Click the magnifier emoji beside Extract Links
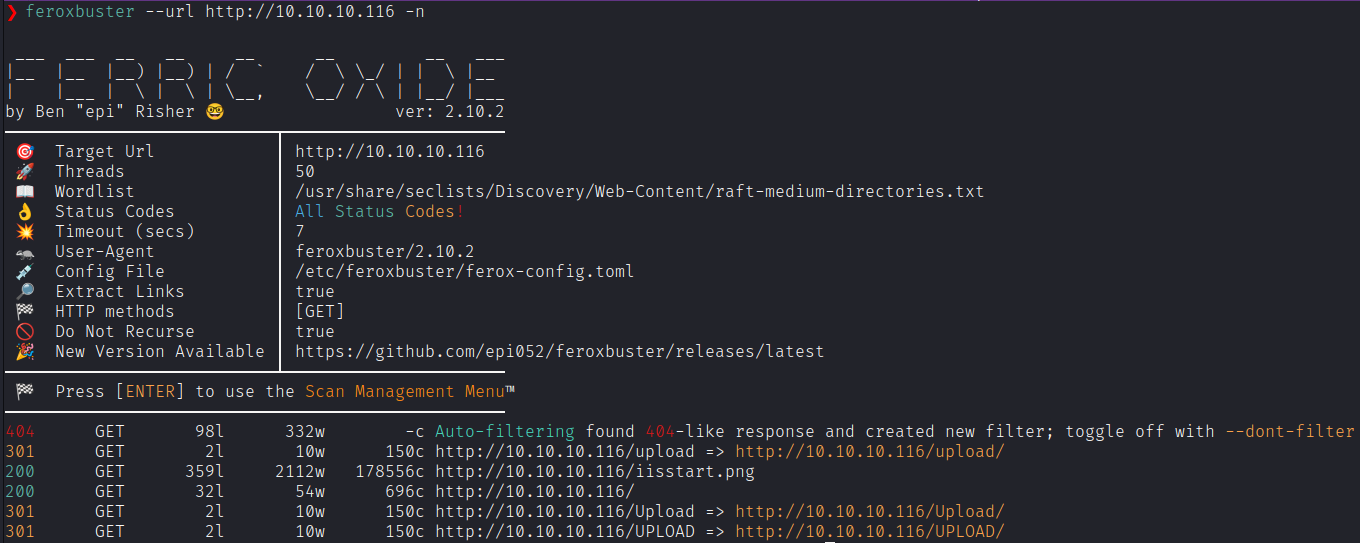 25,292
